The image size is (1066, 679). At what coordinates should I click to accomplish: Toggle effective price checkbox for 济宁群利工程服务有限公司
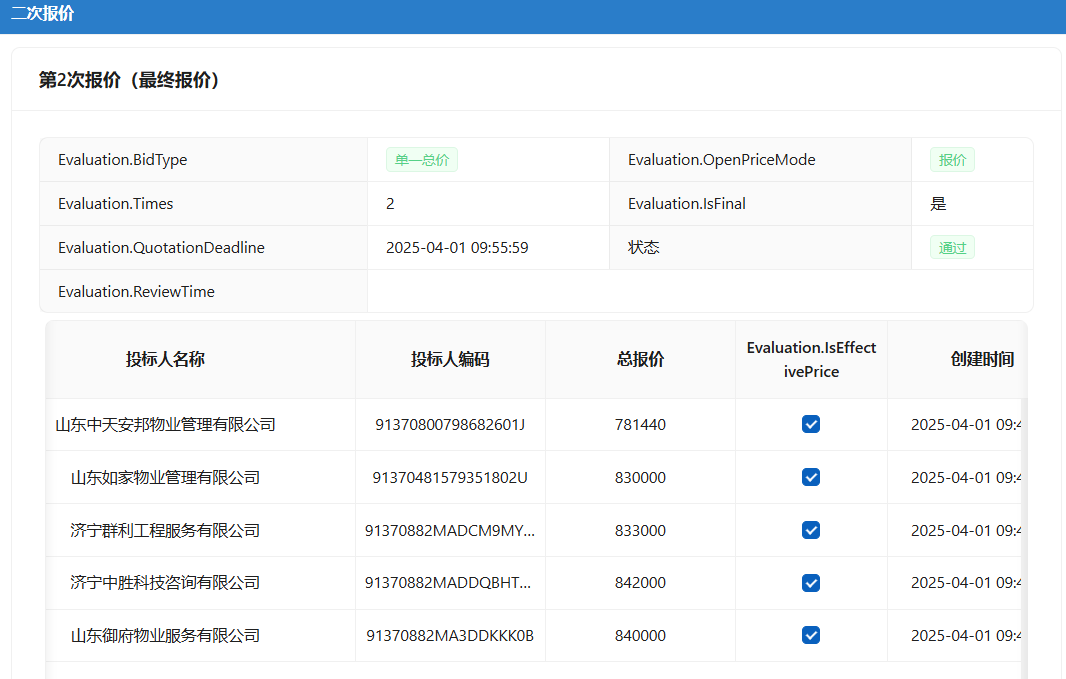pyautogui.click(x=810, y=530)
